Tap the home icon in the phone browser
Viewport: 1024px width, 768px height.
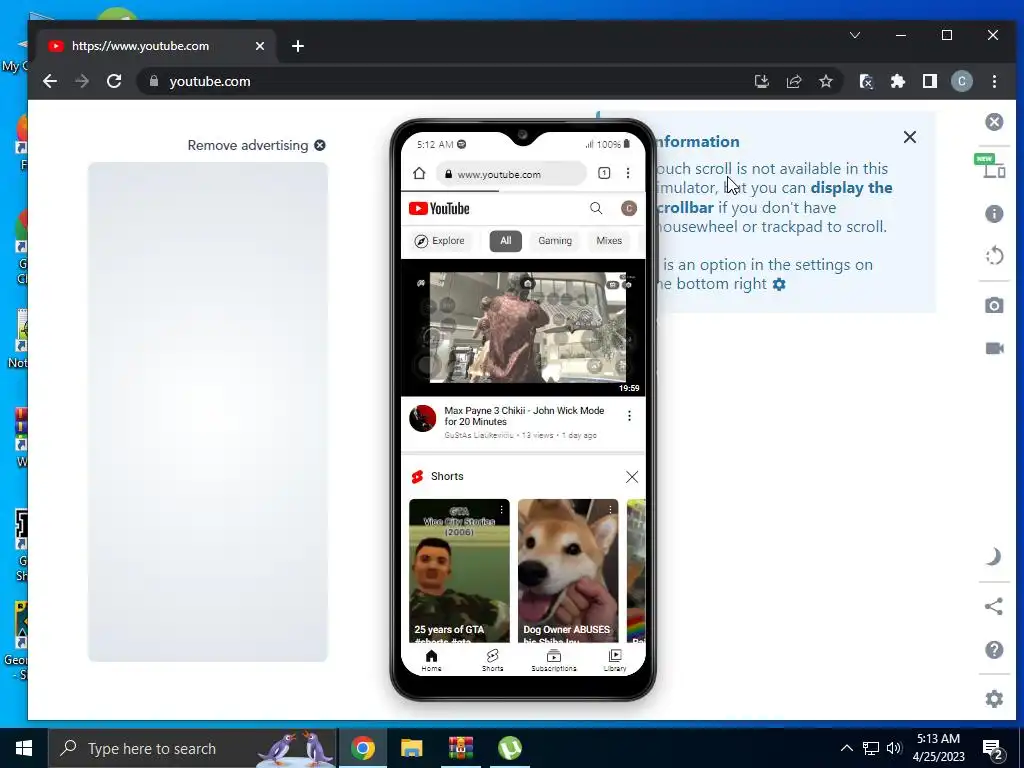419,173
